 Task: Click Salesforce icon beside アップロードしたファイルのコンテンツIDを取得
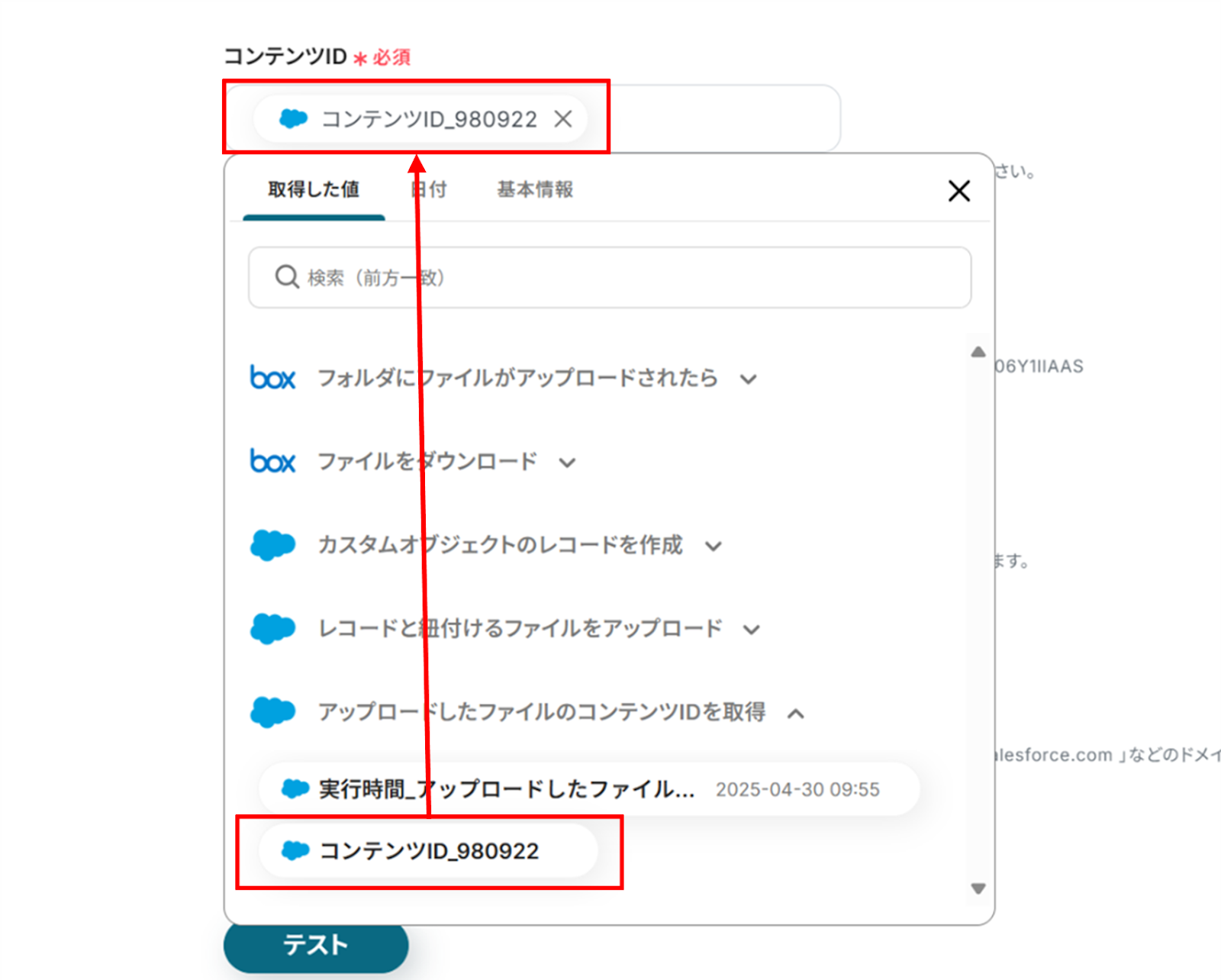coord(272,712)
